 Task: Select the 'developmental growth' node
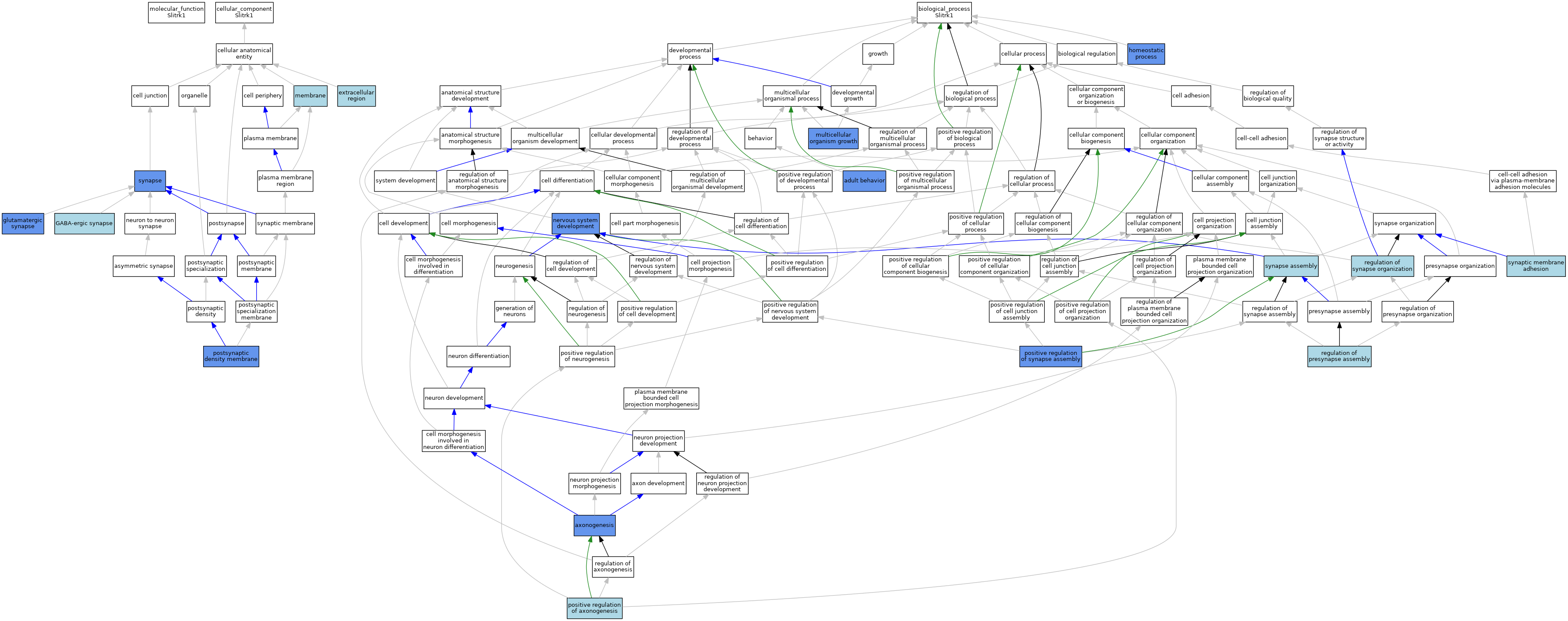[x=853, y=96]
